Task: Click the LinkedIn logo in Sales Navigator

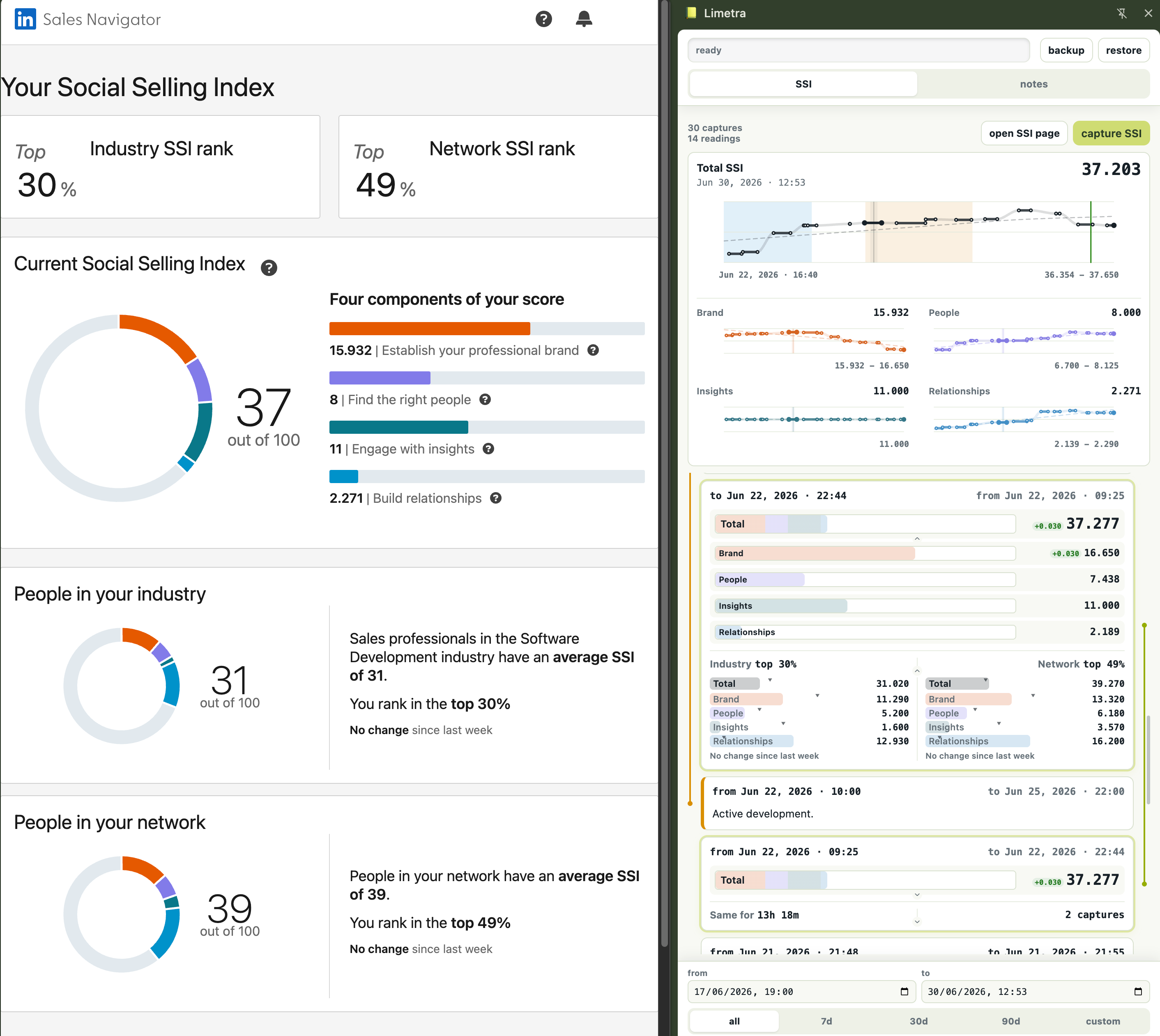Action: tap(25, 19)
